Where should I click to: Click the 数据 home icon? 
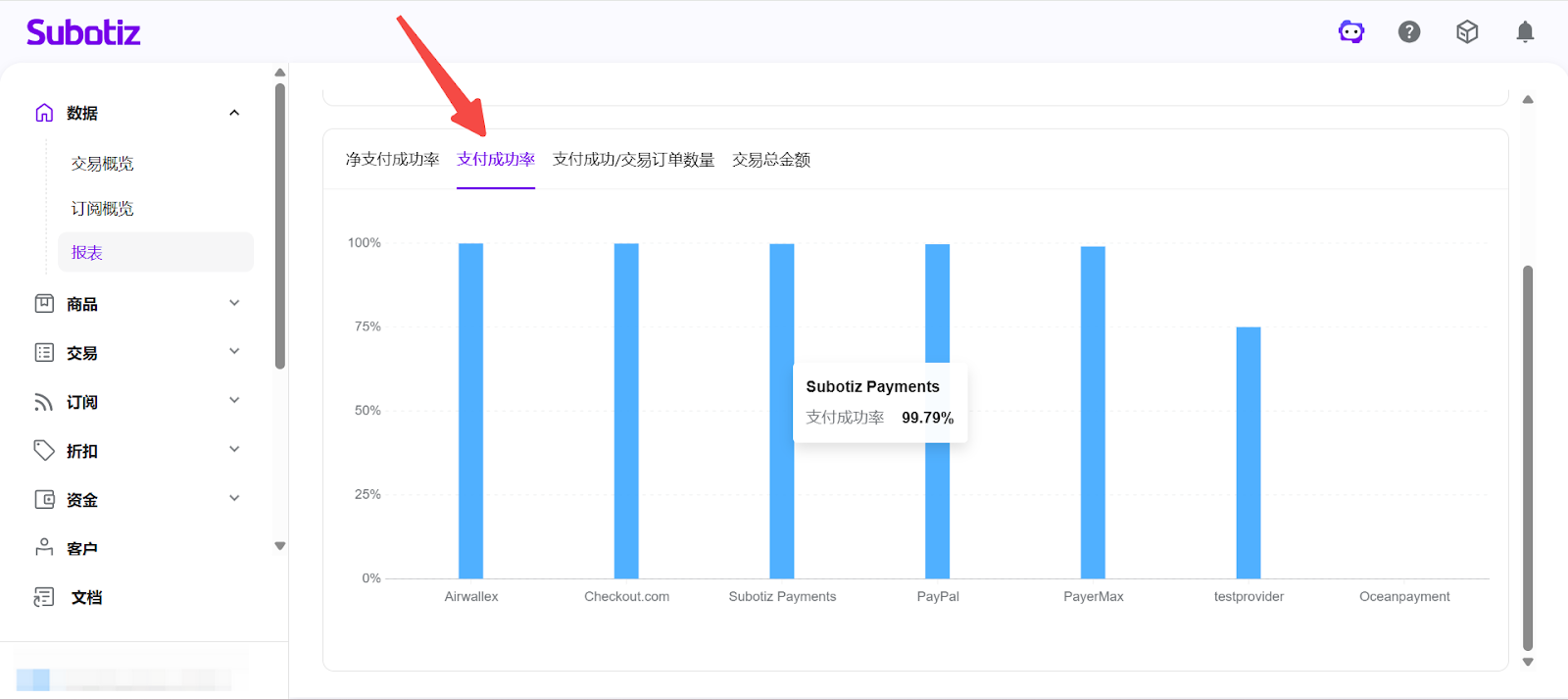coord(44,113)
